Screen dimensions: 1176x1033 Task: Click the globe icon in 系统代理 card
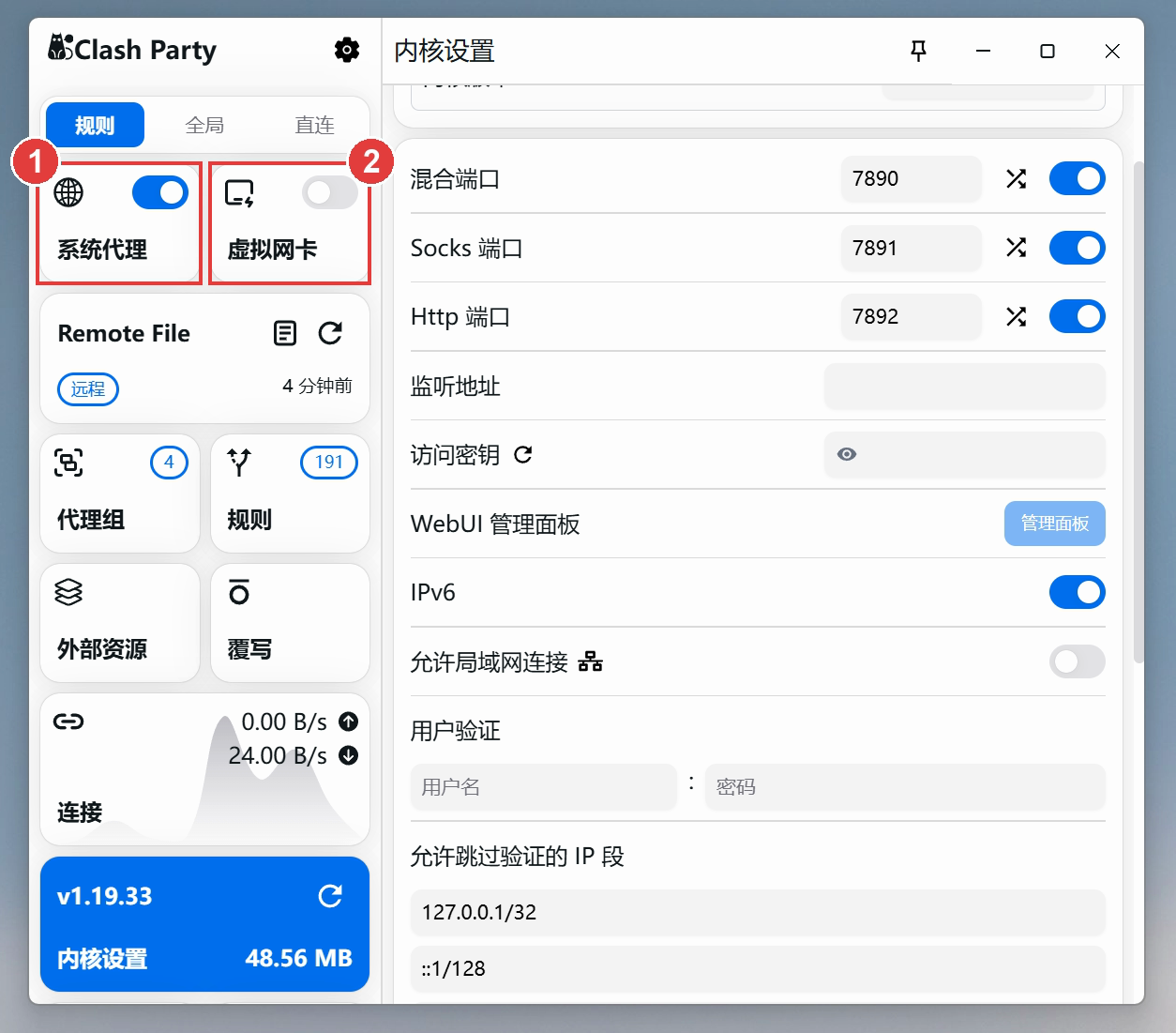click(68, 192)
